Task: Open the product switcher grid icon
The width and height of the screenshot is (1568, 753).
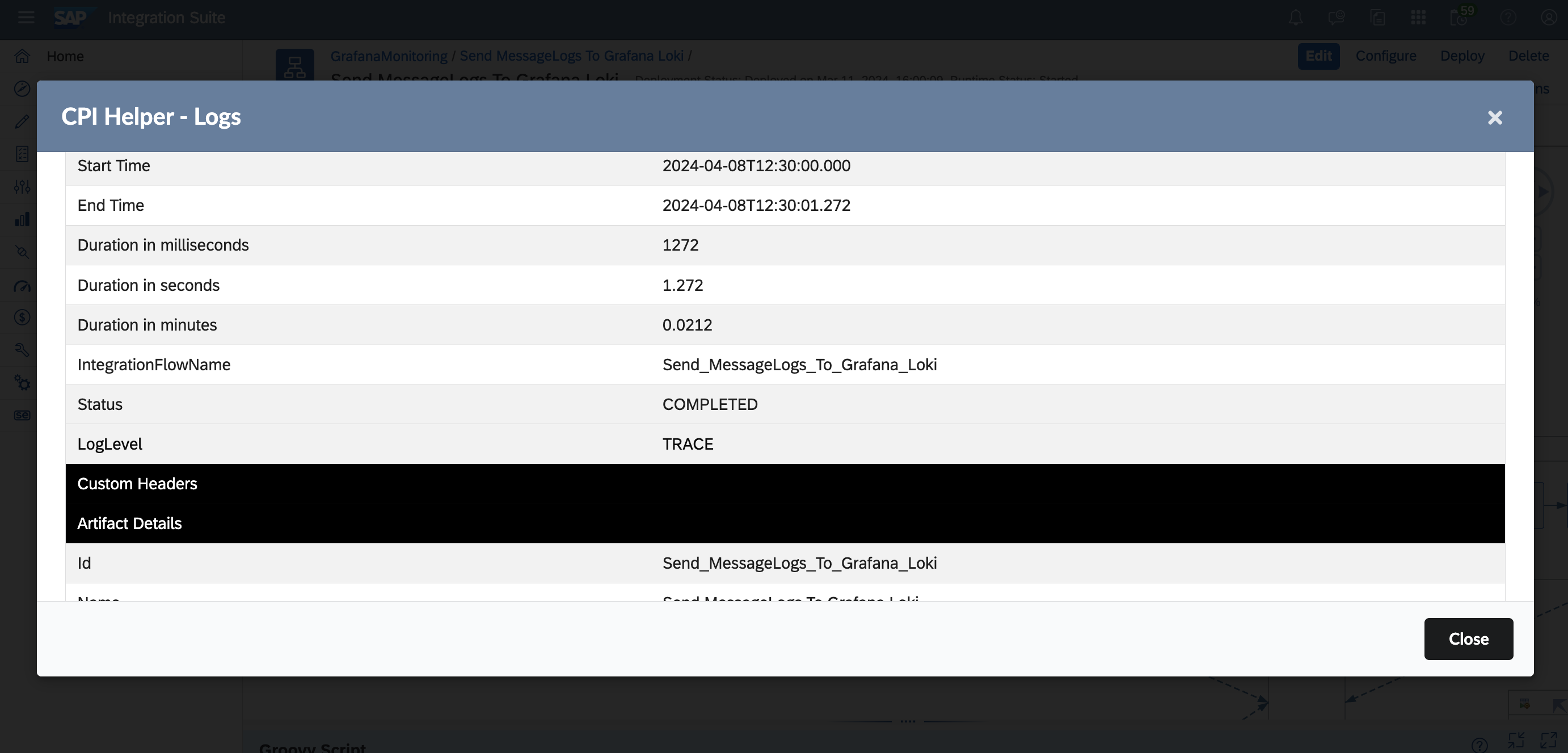Action: coord(1418,18)
